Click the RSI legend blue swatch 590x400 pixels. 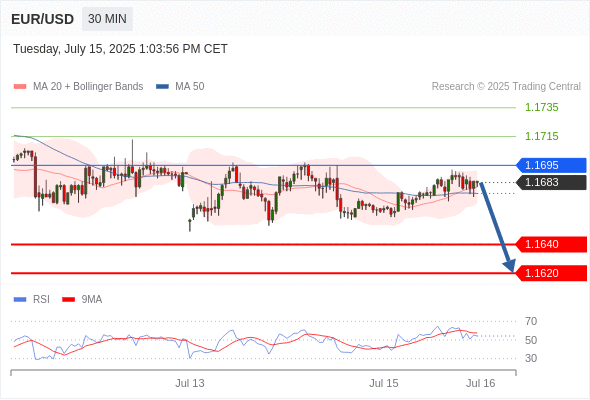[20, 300]
